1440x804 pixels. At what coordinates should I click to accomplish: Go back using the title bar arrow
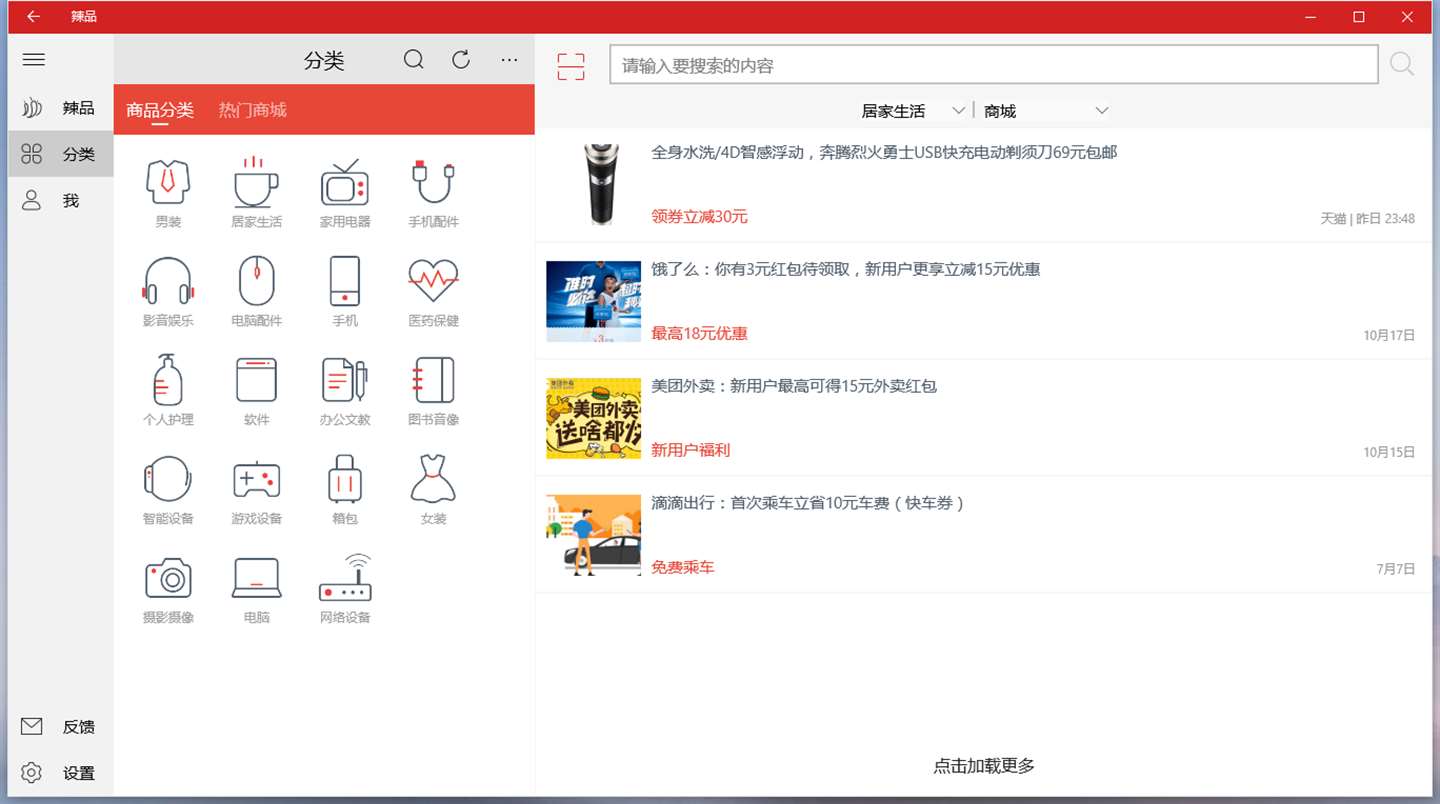(x=33, y=16)
